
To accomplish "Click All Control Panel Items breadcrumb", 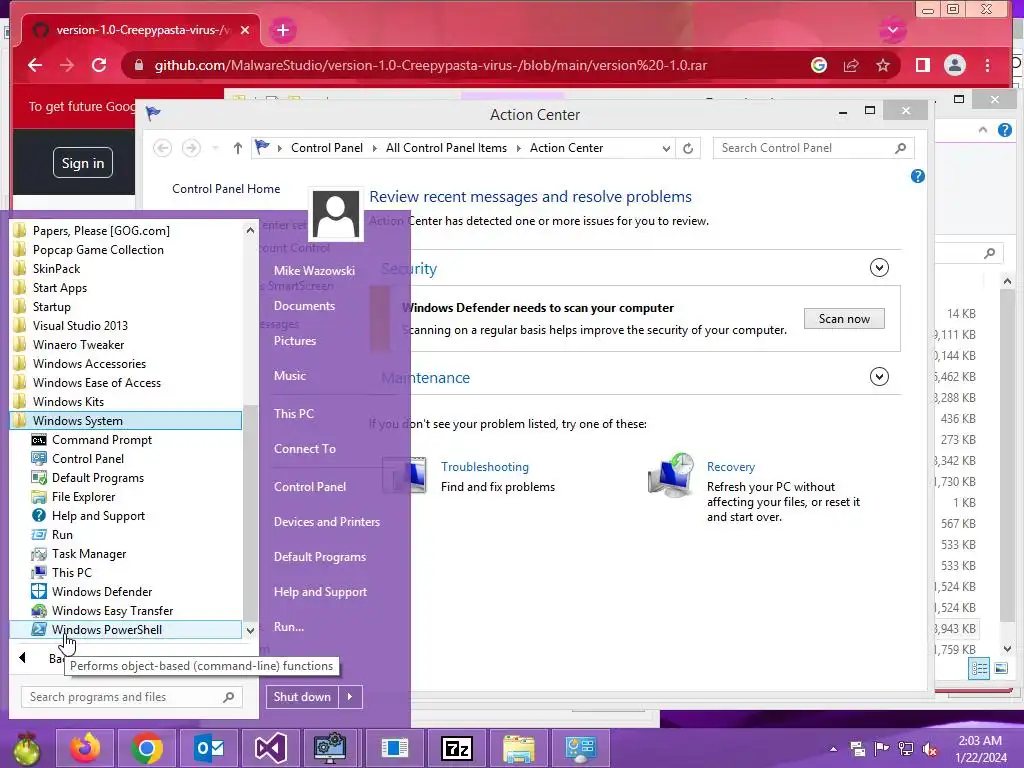I will point(446,148).
